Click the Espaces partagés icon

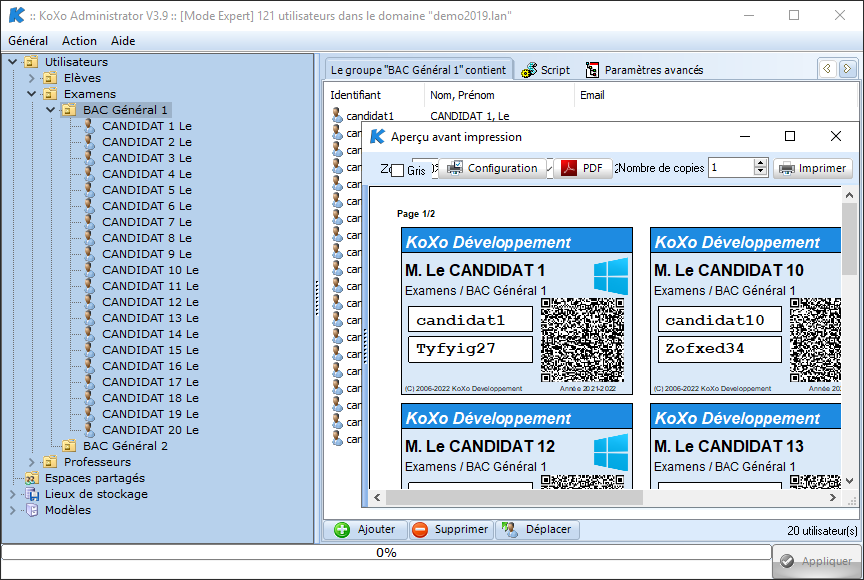click(31, 478)
